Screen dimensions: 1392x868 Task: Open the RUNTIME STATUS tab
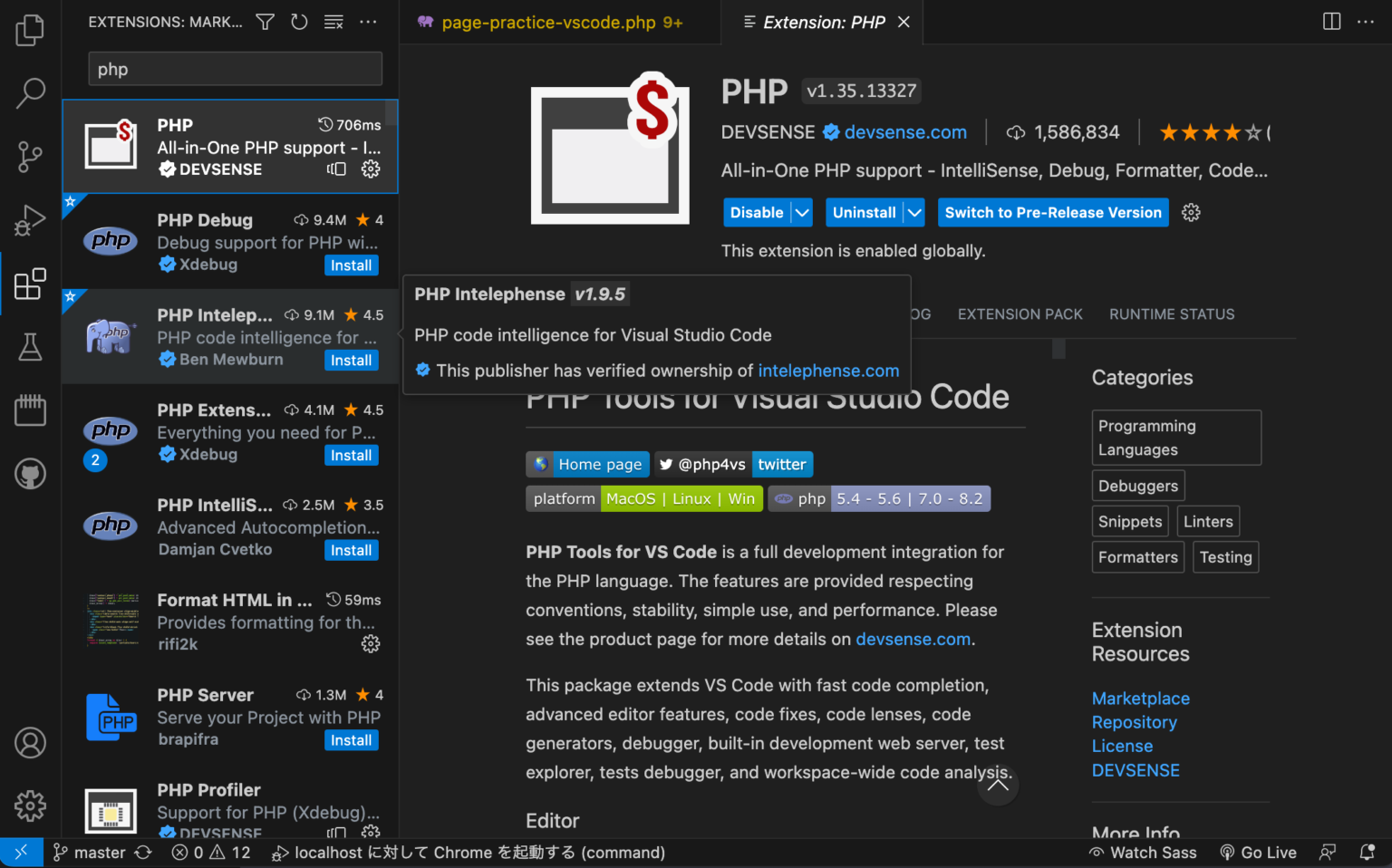pos(1172,314)
